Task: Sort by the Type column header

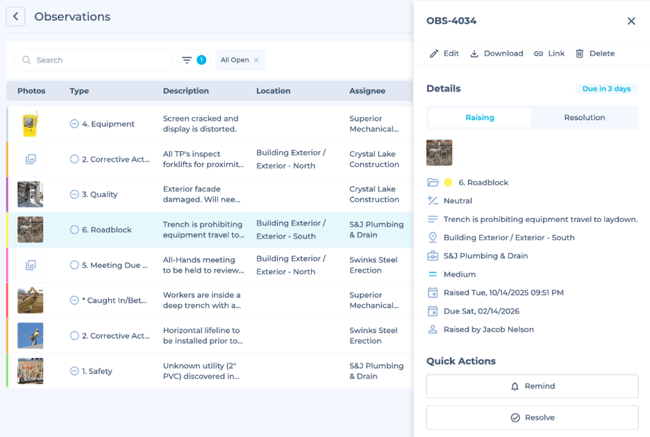Action: pos(80,91)
